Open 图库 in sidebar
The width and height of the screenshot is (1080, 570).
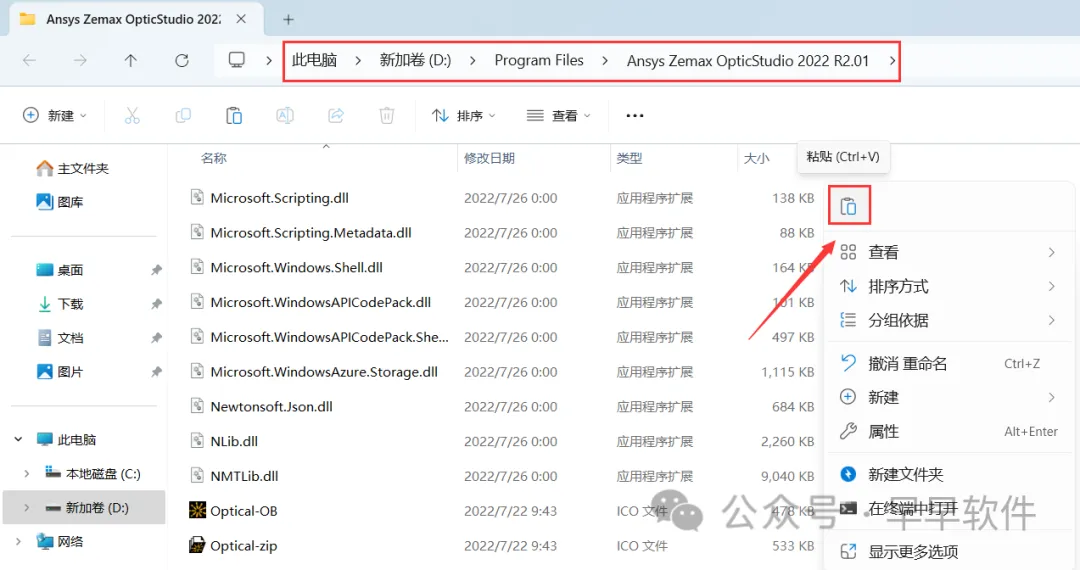(59, 202)
